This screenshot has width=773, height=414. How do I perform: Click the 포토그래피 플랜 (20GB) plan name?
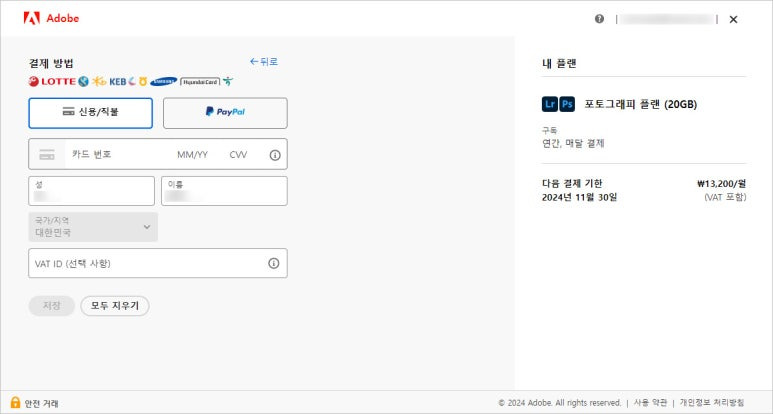641,104
